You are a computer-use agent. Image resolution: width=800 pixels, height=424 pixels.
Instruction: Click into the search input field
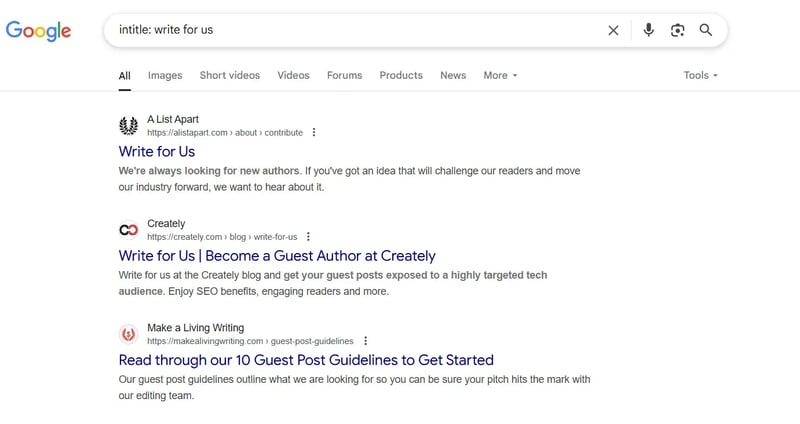point(357,30)
